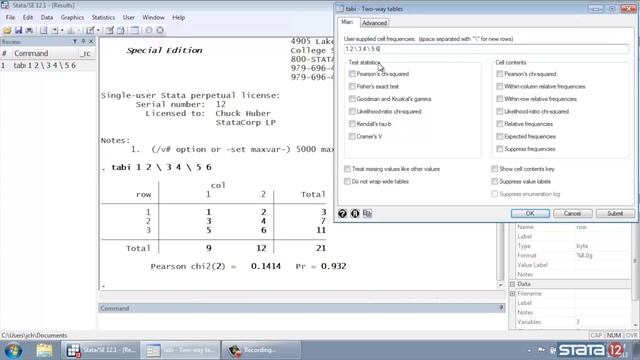This screenshot has height=360, width=640.
Task: Enable Suppress value labels checkbox
Action: coord(495,182)
